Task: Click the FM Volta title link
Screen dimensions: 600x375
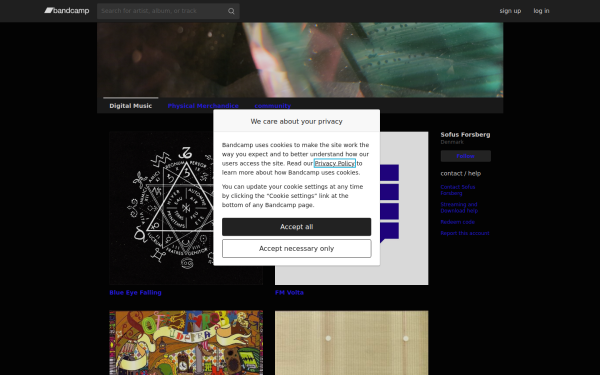Action: [289, 293]
